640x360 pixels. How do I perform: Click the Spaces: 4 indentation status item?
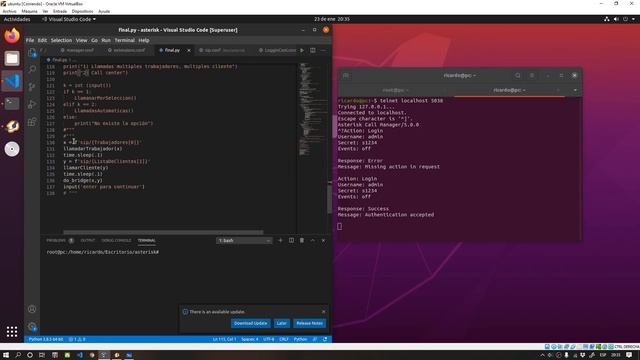pyautogui.click(x=249, y=339)
